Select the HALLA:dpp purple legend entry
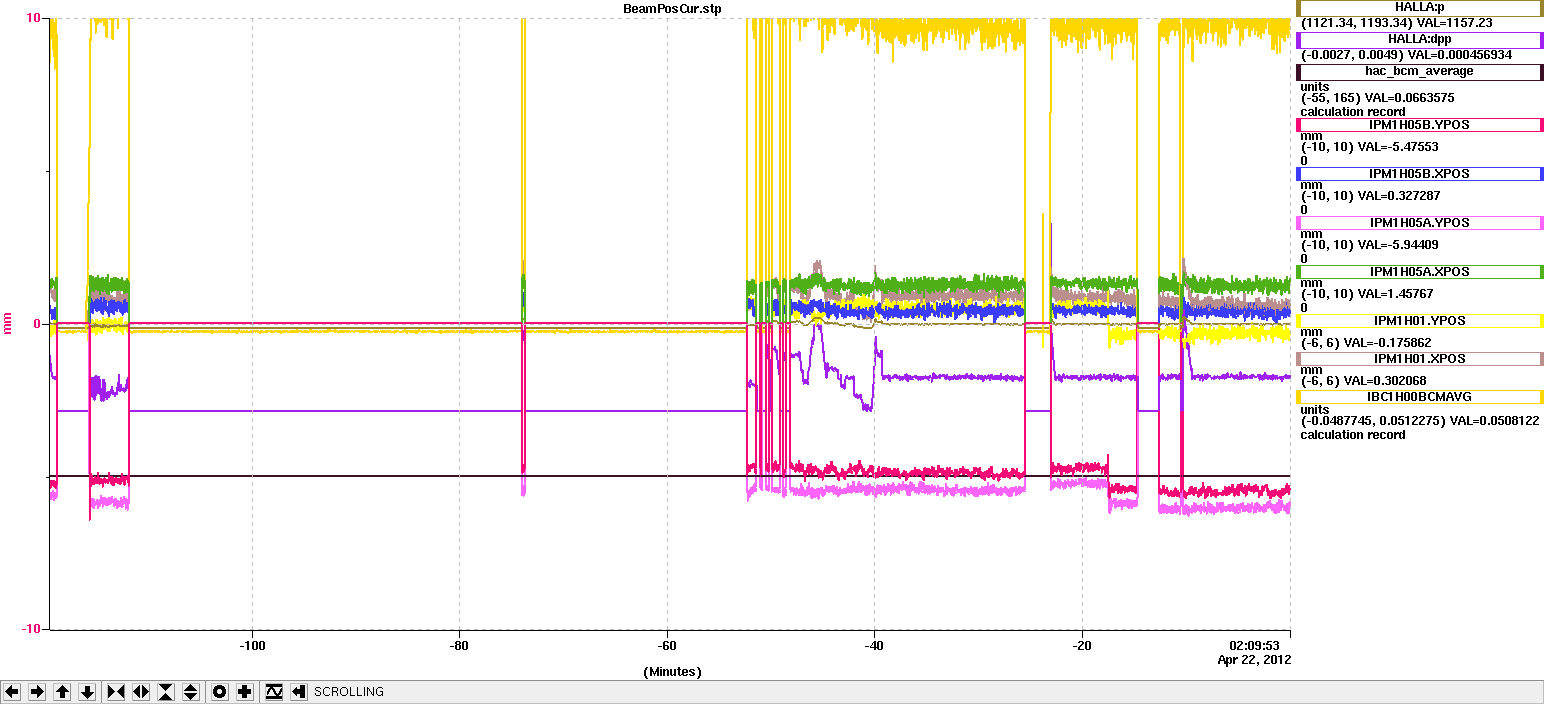Screen dimensions: 1544x704 point(1420,40)
